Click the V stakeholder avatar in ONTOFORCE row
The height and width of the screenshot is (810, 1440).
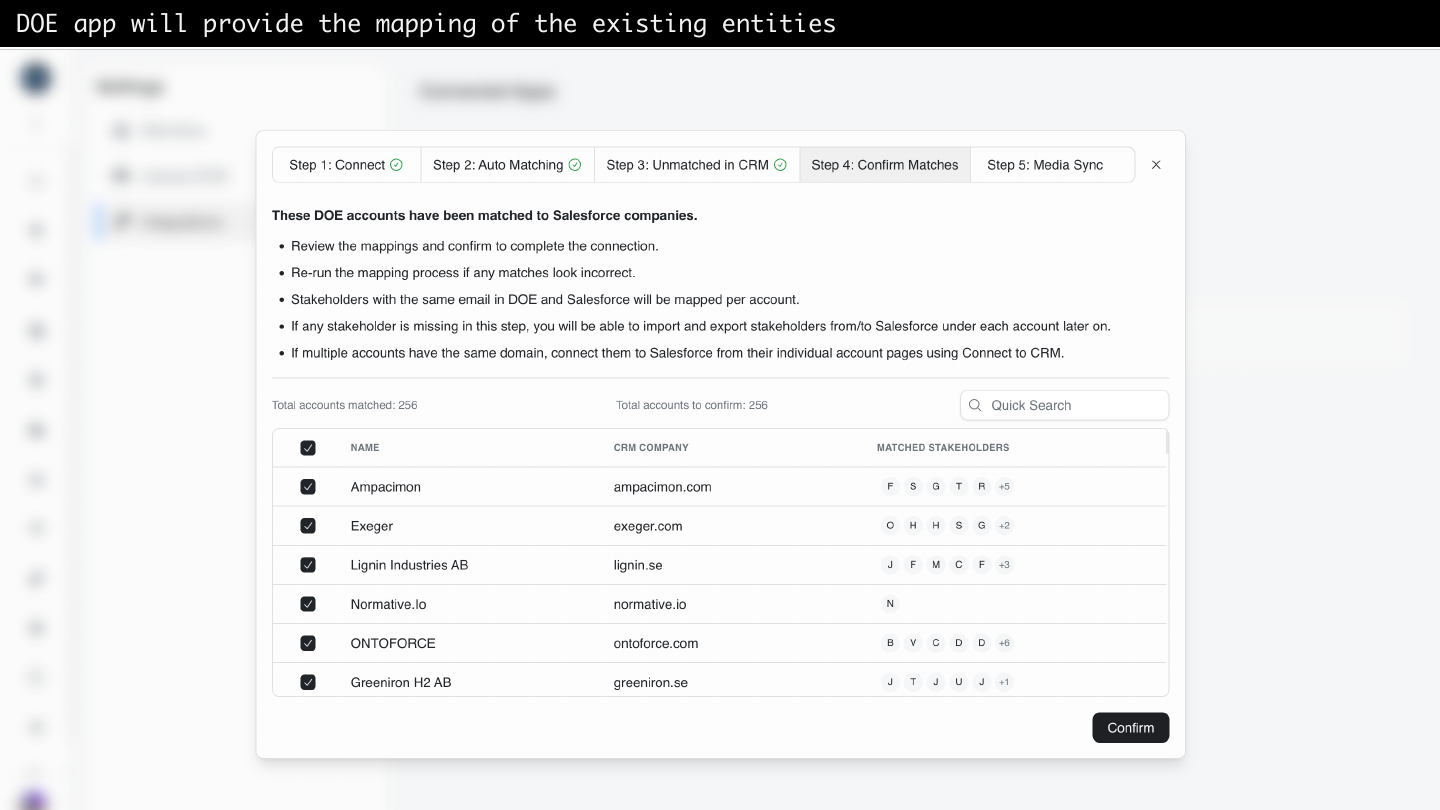coord(913,643)
